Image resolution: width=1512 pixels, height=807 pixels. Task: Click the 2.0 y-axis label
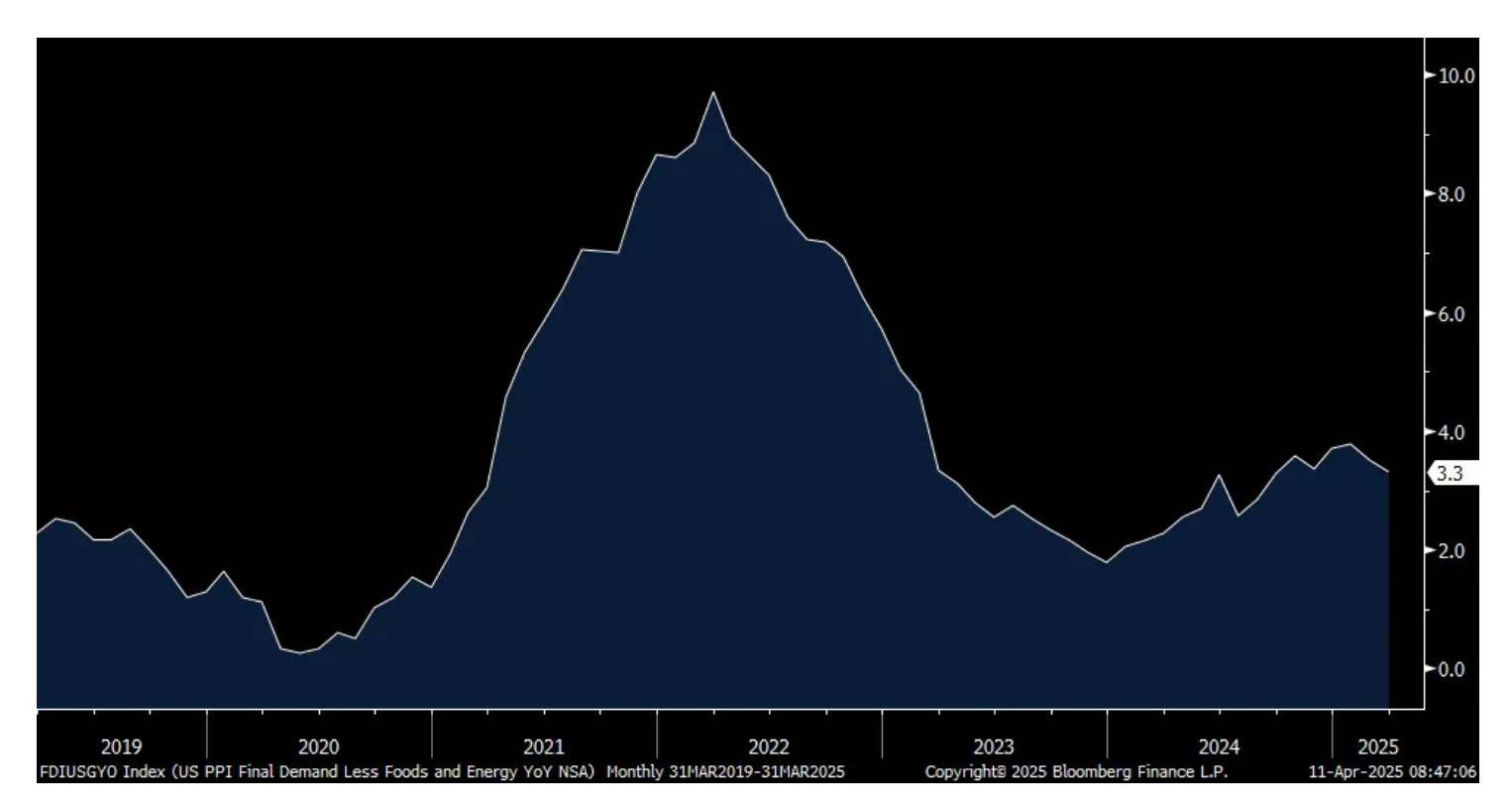[1451, 550]
